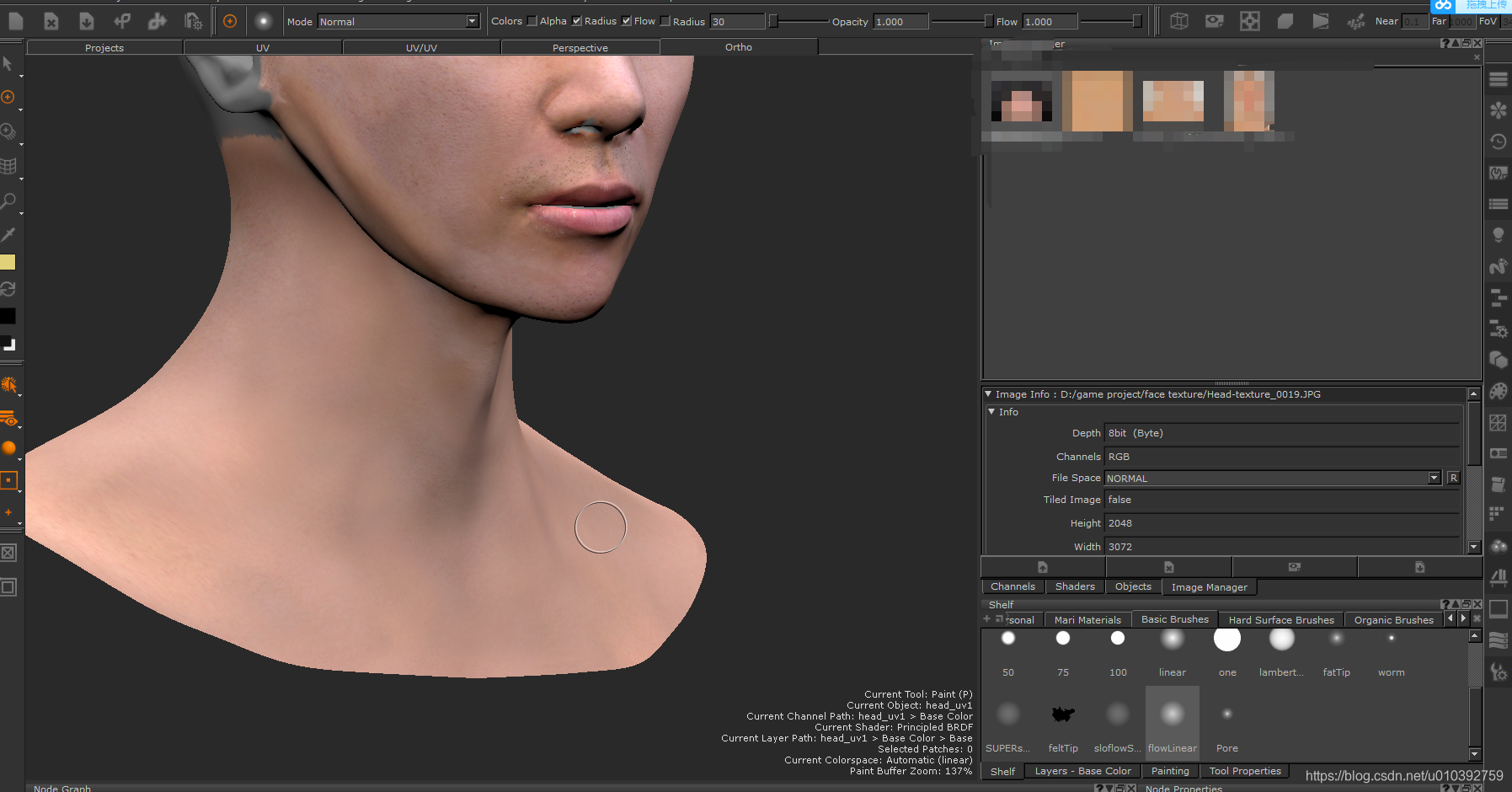This screenshot has height=792, width=1512.
Task: Click the R reset button beside File Space
Action: pos(1453,478)
